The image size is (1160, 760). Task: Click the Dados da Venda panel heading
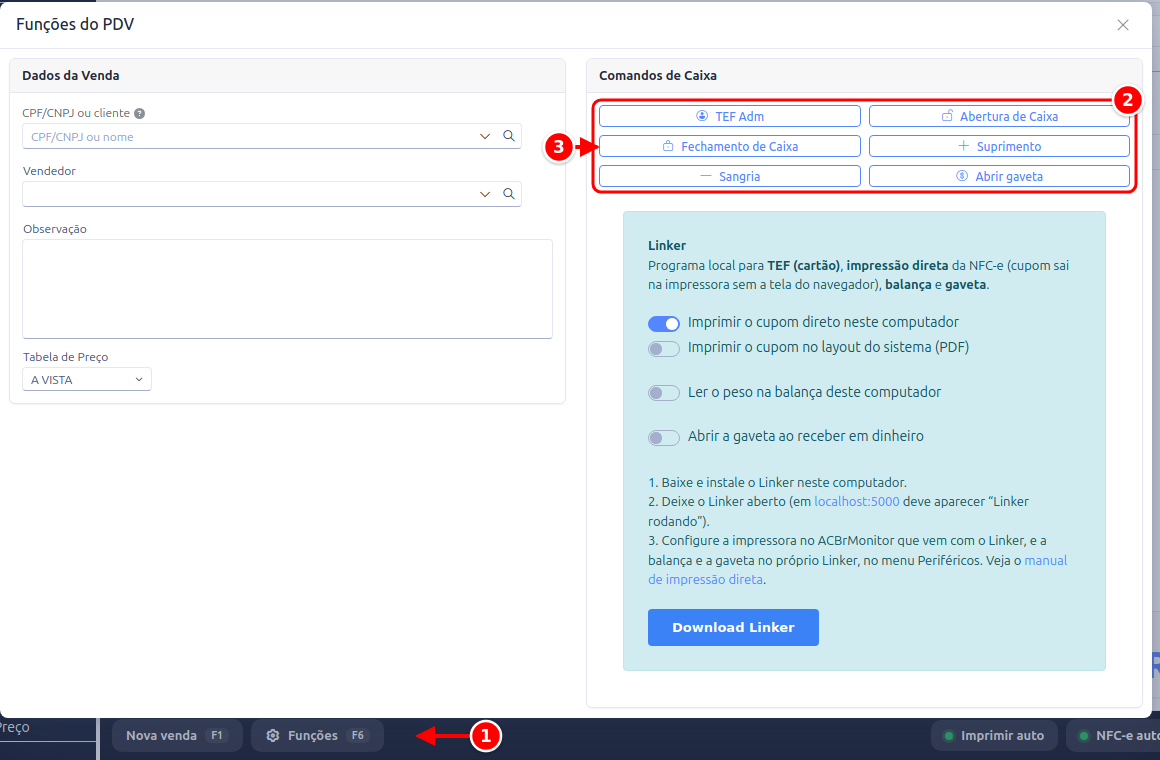(x=71, y=75)
